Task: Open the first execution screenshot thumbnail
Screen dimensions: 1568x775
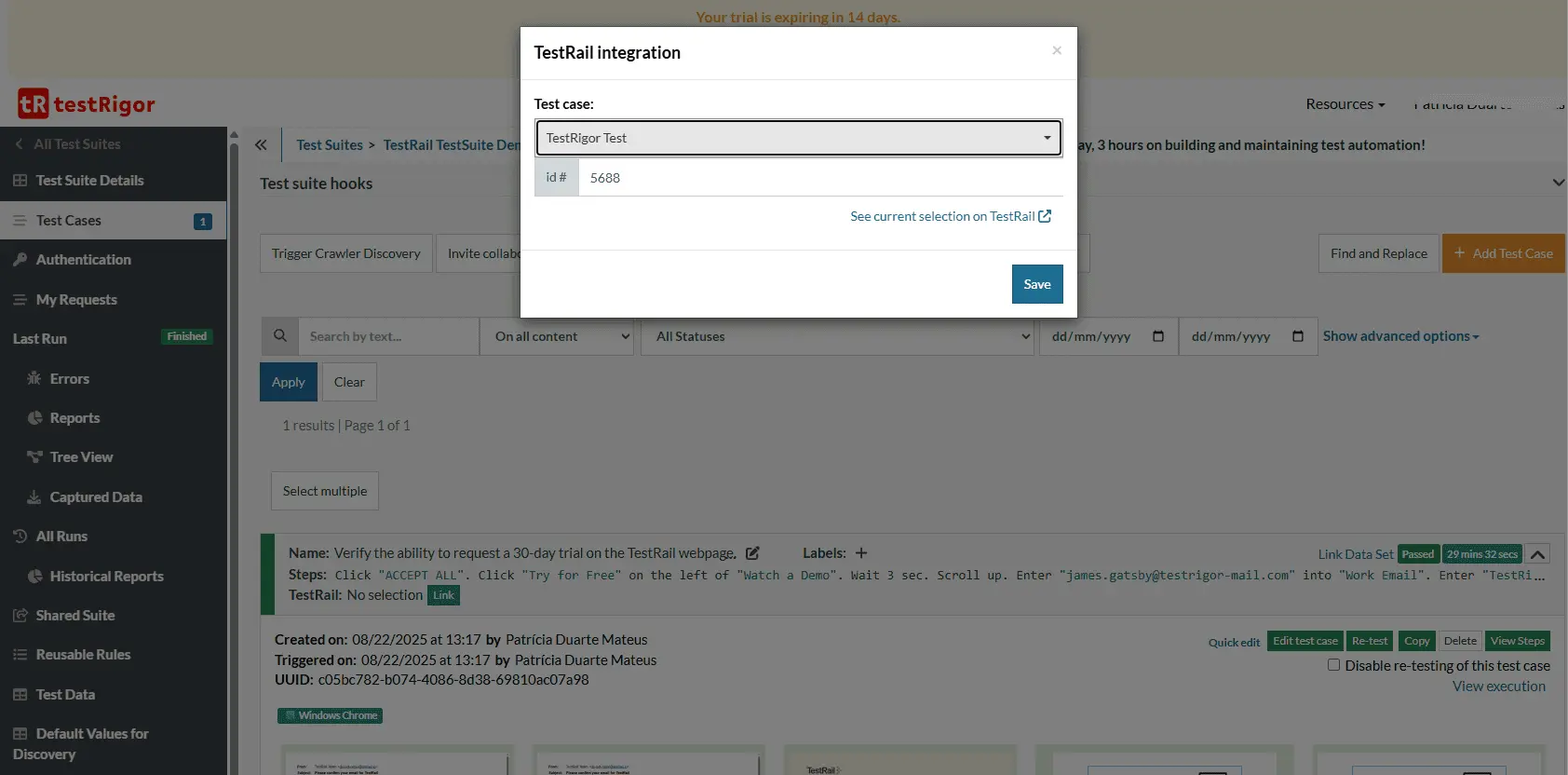Action: pyautogui.click(x=398, y=762)
